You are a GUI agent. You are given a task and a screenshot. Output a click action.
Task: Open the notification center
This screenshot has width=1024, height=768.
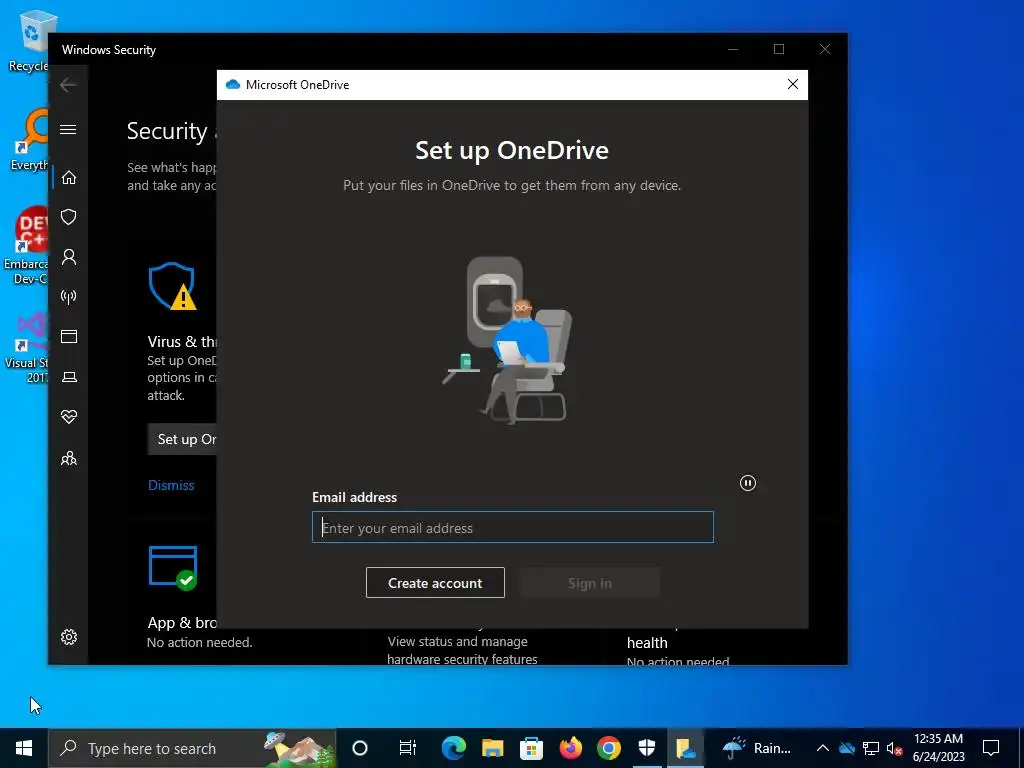[991, 748]
